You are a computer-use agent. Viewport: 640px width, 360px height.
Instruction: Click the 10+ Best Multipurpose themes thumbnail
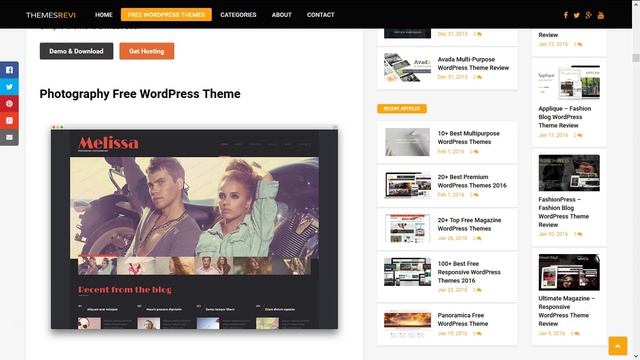407,142
